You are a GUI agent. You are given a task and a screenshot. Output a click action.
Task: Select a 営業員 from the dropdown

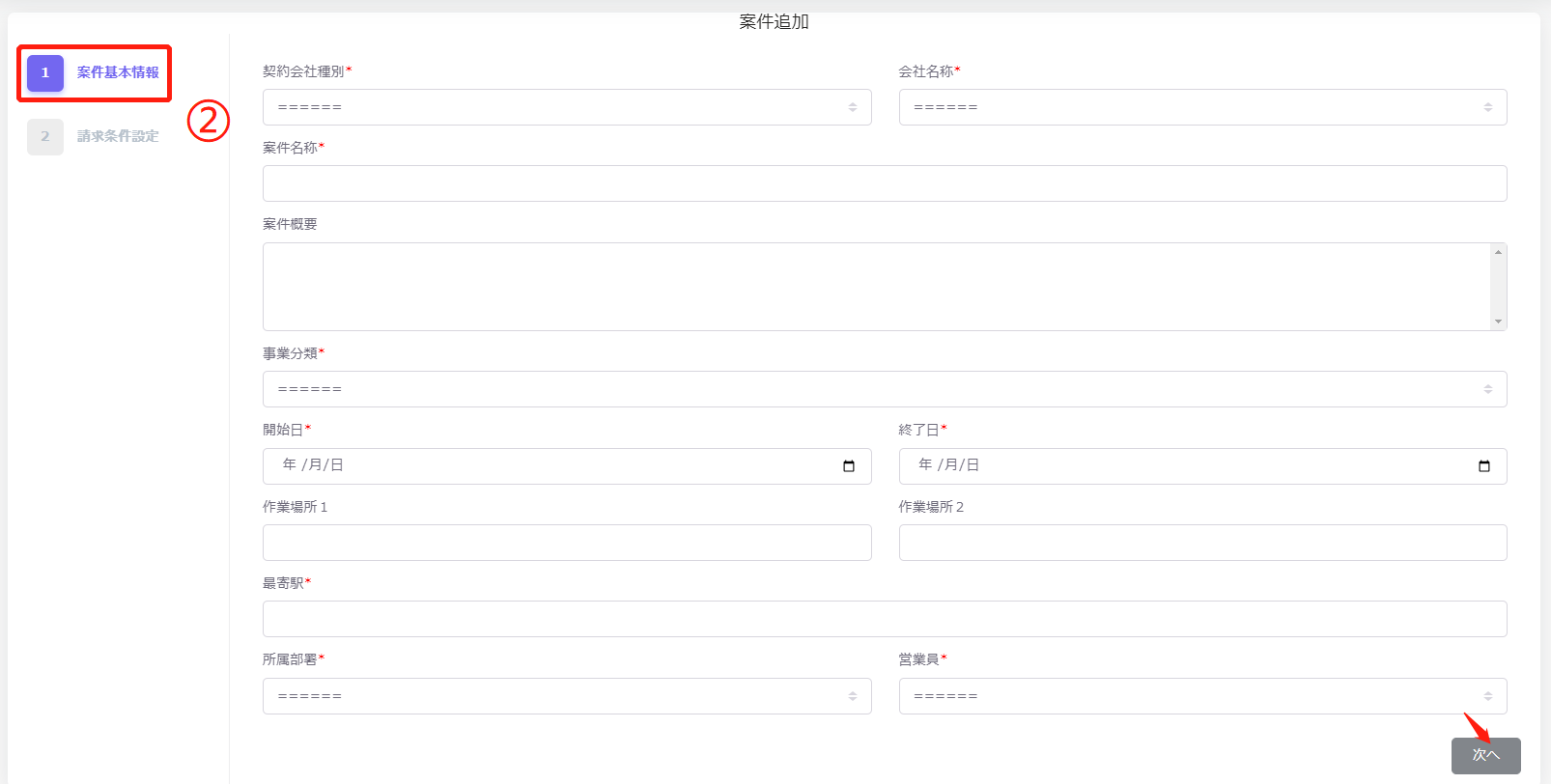[x=1202, y=696]
